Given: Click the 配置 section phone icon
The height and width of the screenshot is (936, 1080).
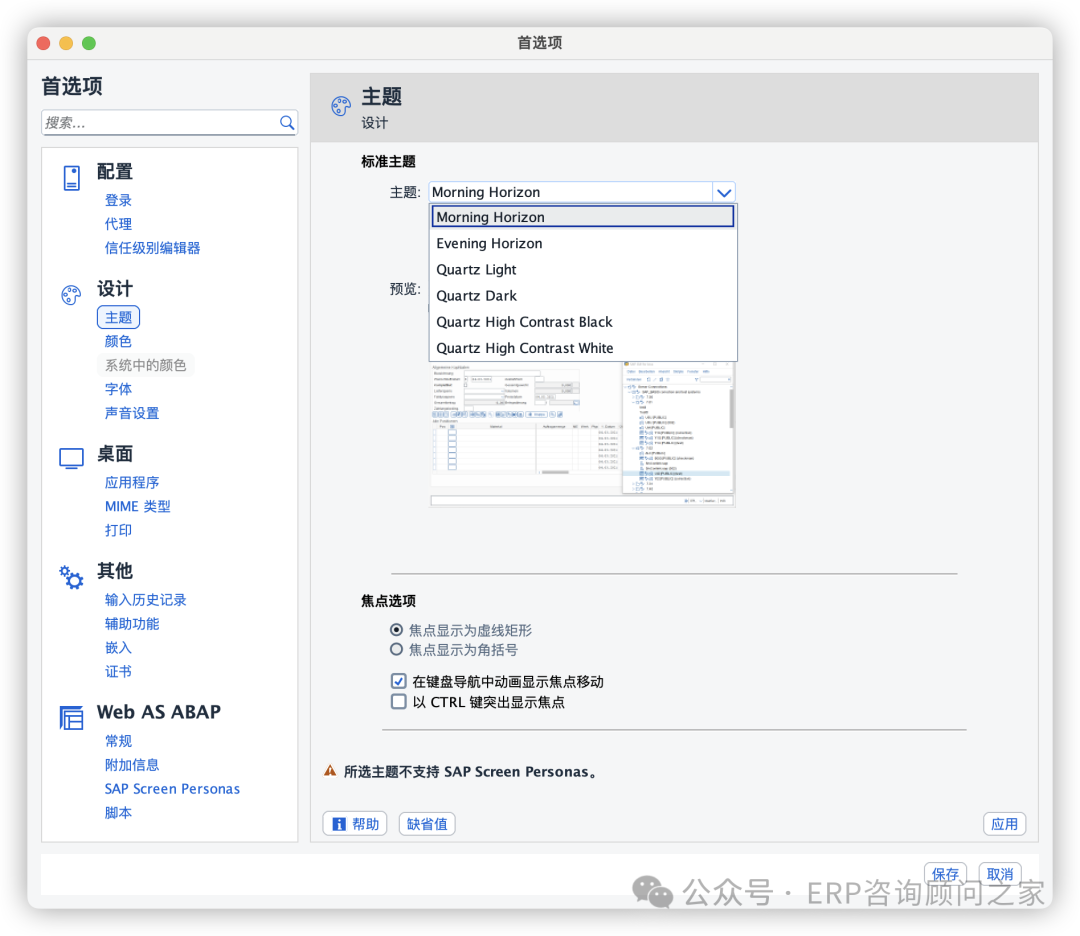Looking at the screenshot, I should pos(72,178).
